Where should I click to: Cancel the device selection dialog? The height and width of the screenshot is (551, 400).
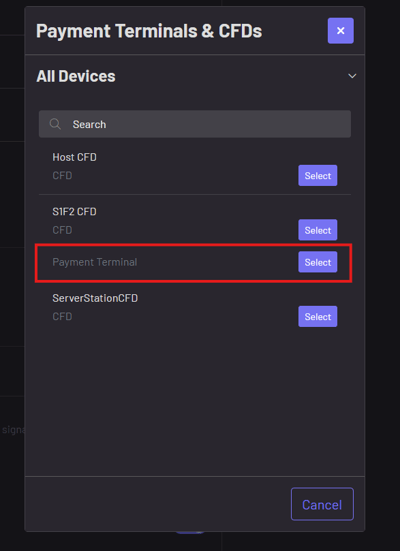point(322,504)
